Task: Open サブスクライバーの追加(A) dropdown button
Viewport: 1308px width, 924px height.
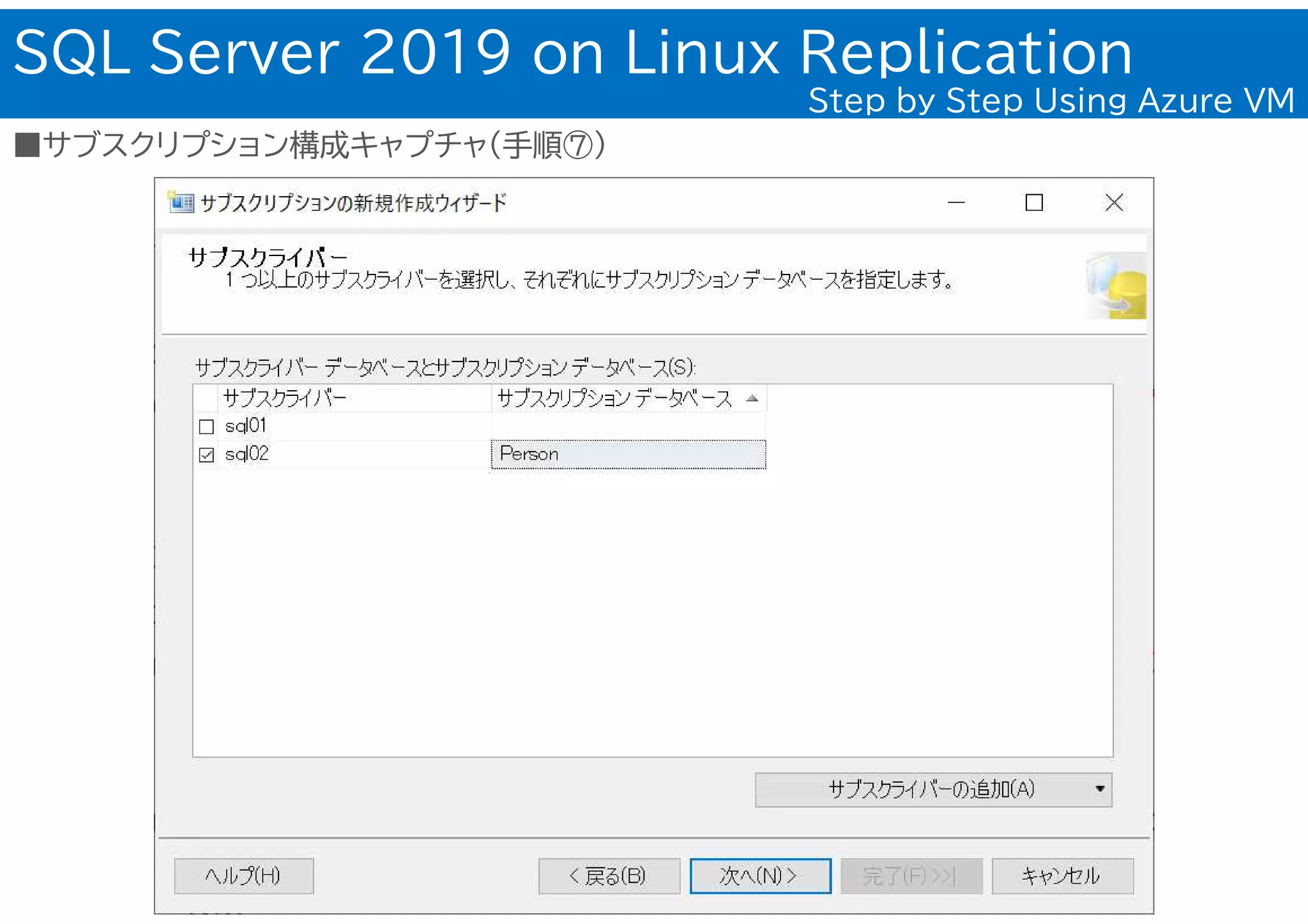Action: coord(933,790)
